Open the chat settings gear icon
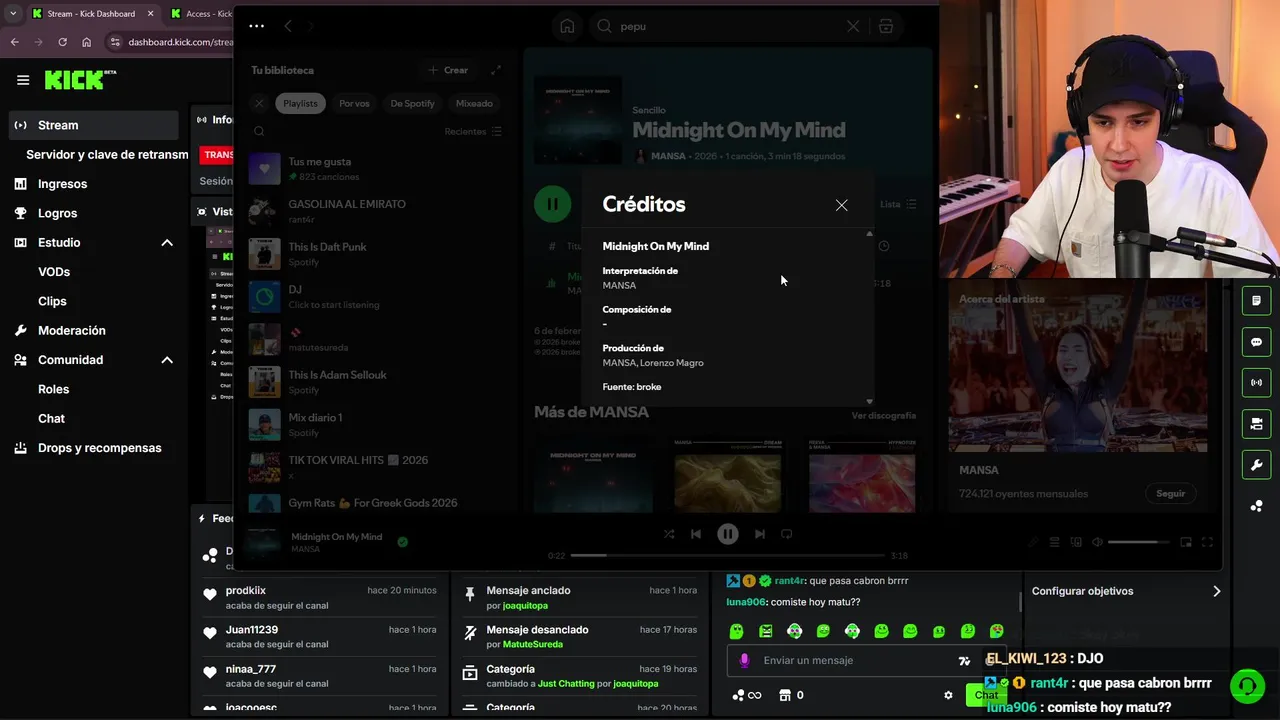The image size is (1280, 720). pyautogui.click(x=948, y=695)
